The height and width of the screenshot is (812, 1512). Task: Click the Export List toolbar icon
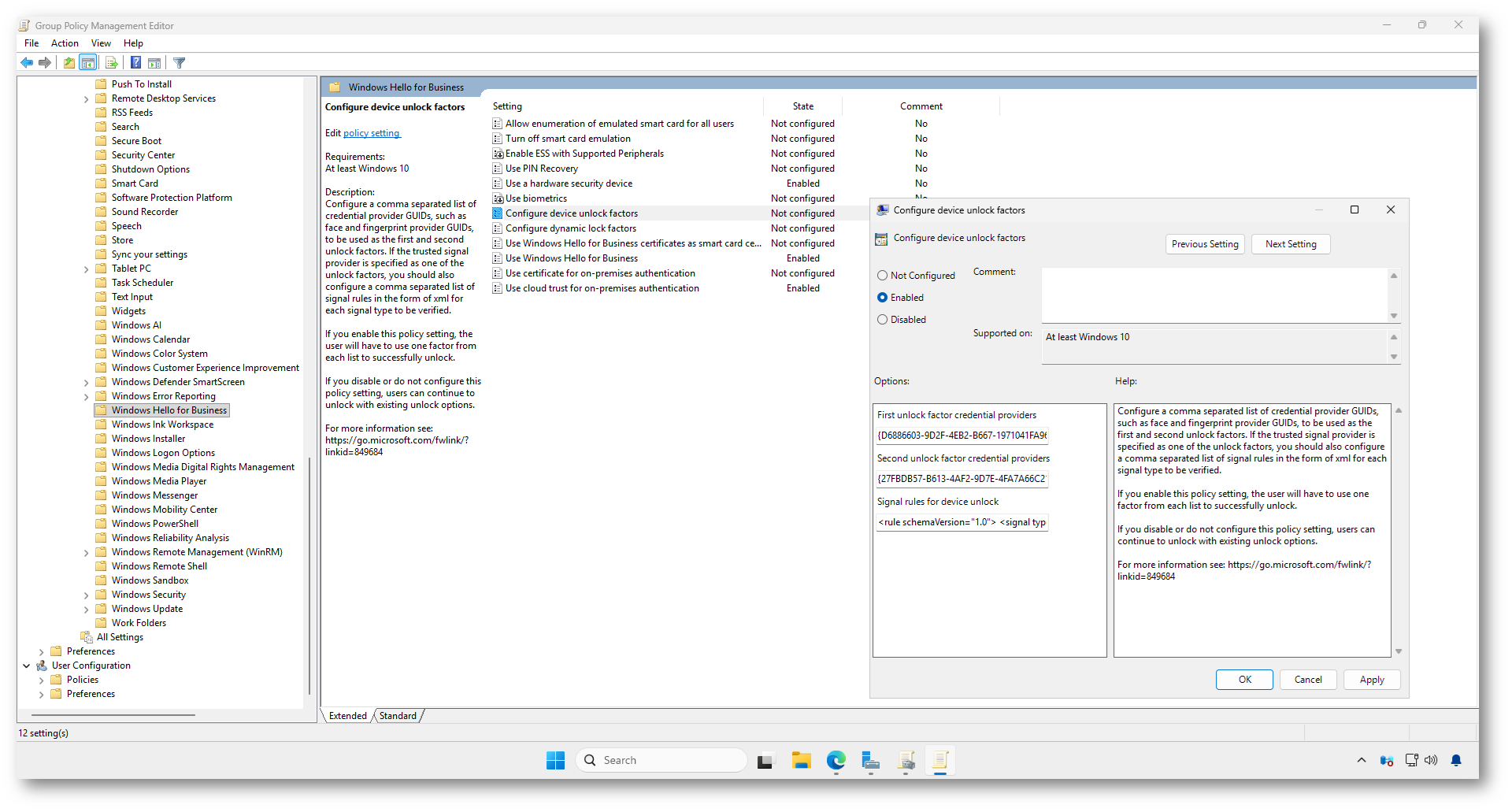tap(111, 63)
